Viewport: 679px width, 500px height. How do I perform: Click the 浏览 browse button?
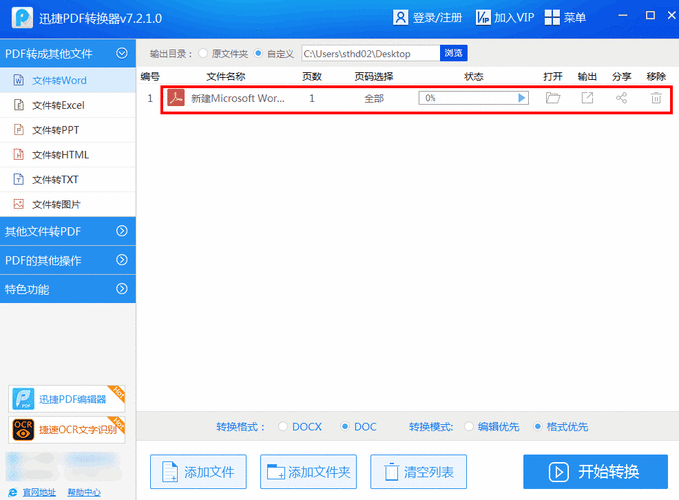pos(453,53)
